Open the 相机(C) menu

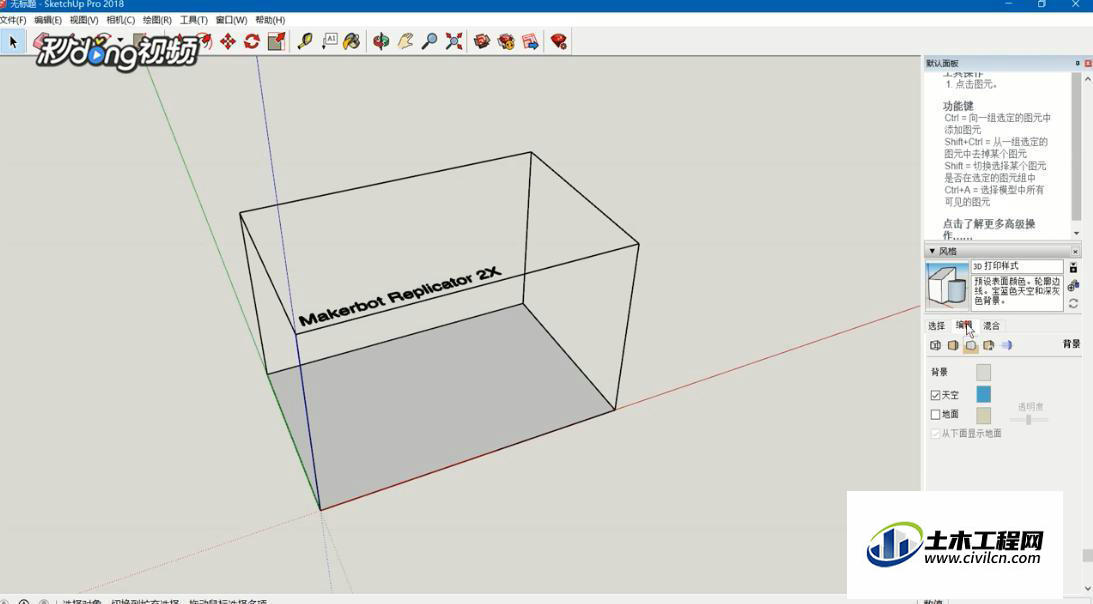click(x=121, y=20)
